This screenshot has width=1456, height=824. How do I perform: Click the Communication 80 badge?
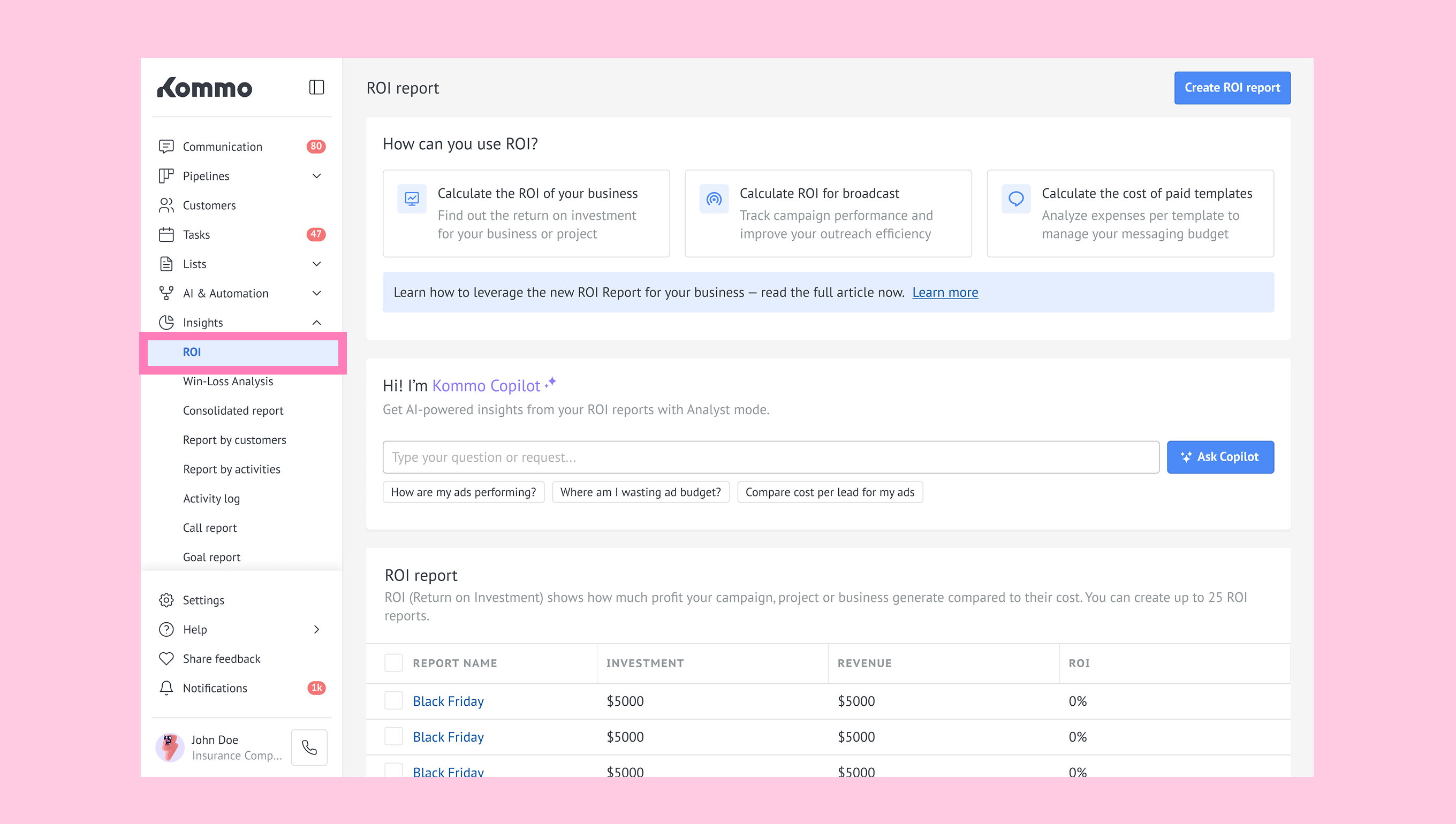[x=316, y=147]
